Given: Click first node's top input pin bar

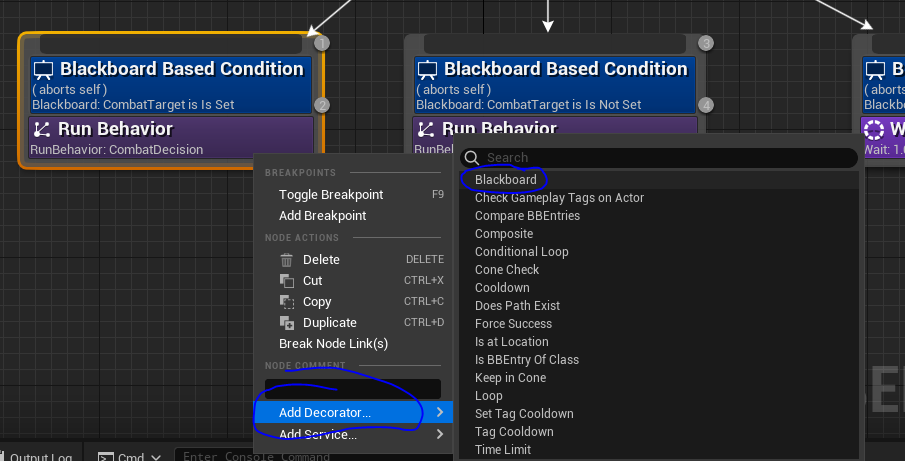Looking at the screenshot, I should coord(171,44).
